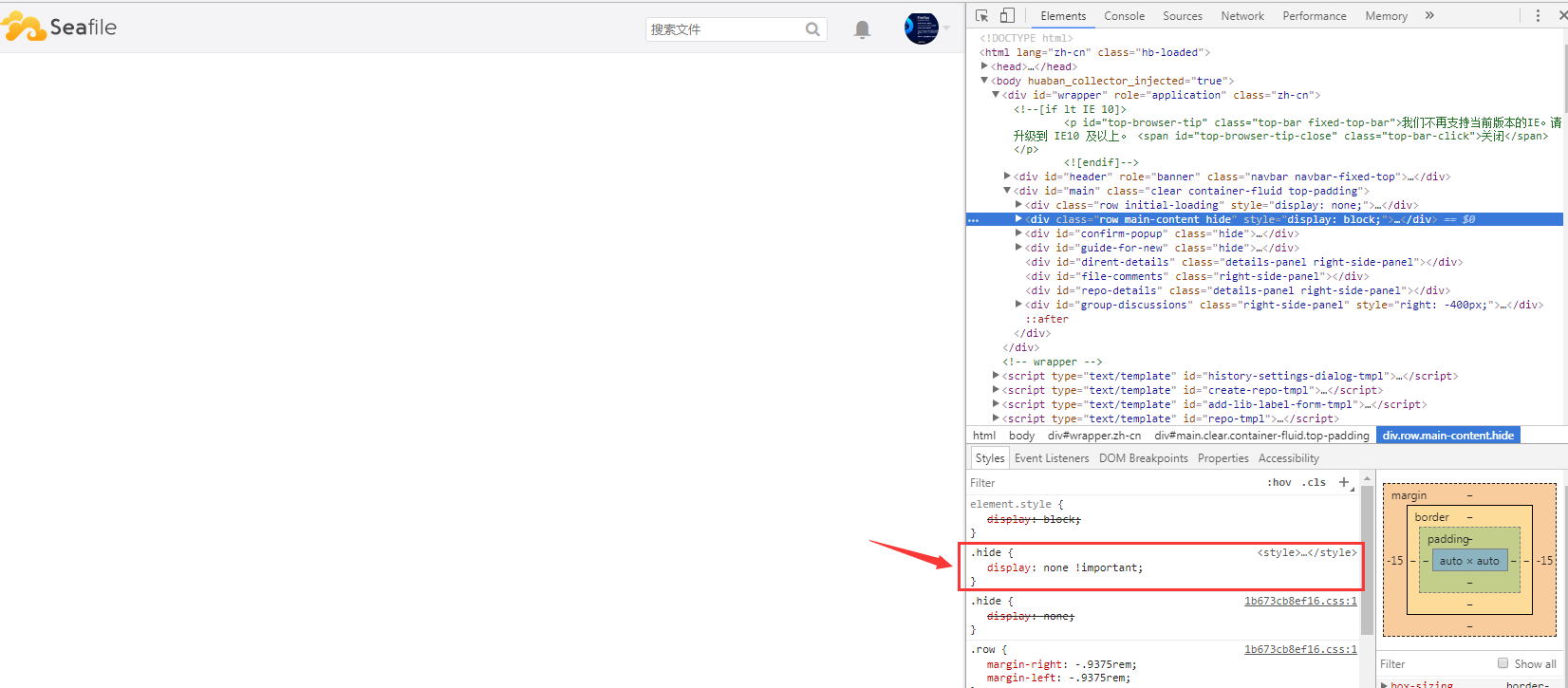Image resolution: width=1568 pixels, height=688 pixels.
Task: Click div#wrapper.zh-cn breadcrumb
Action: click(1094, 436)
